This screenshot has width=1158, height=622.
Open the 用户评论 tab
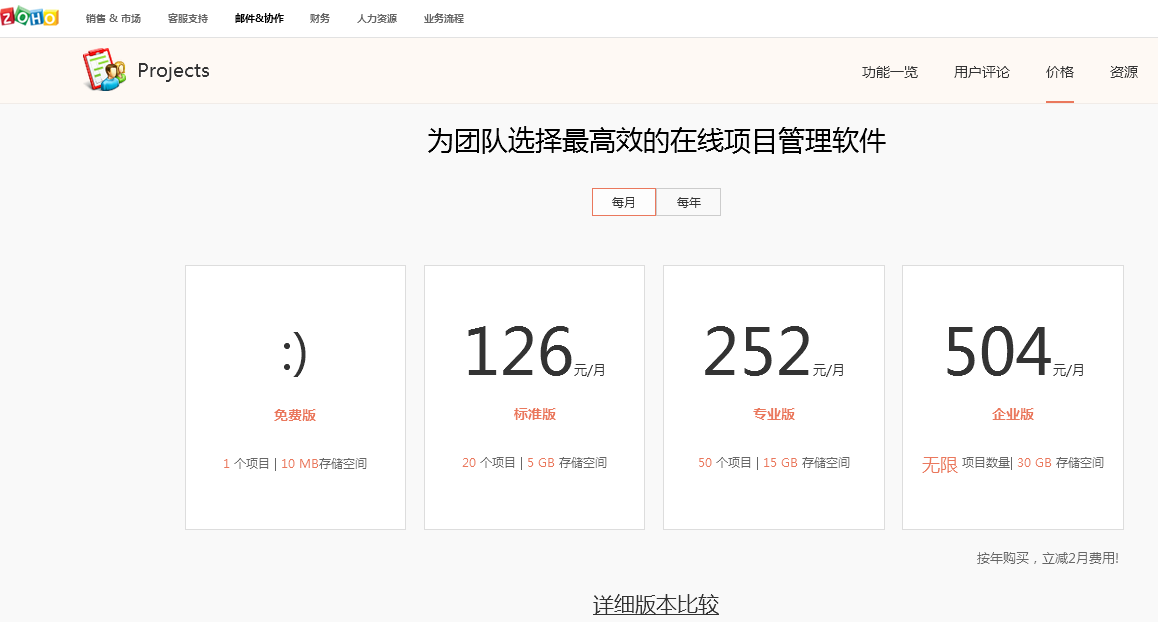click(982, 72)
